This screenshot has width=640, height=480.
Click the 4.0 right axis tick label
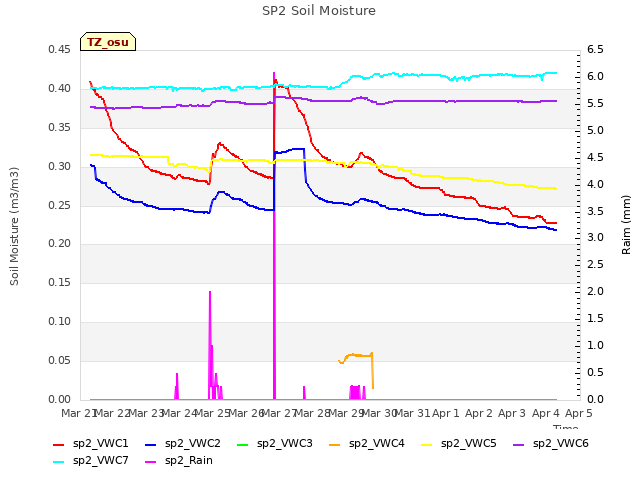595,184
